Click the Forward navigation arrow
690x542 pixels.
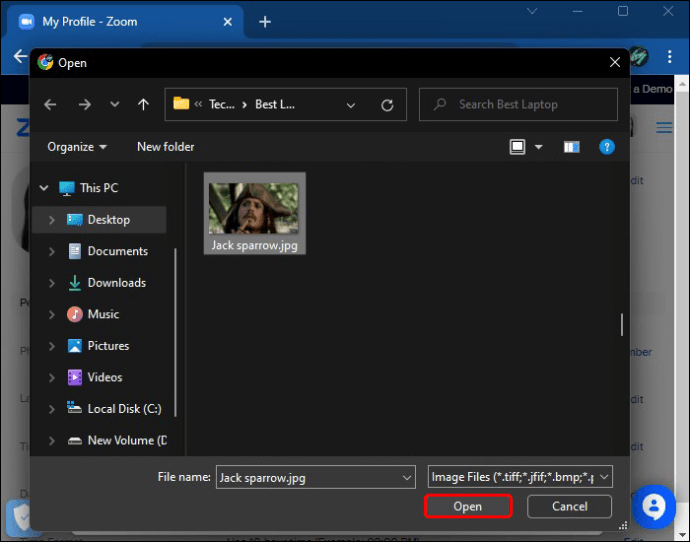click(84, 104)
